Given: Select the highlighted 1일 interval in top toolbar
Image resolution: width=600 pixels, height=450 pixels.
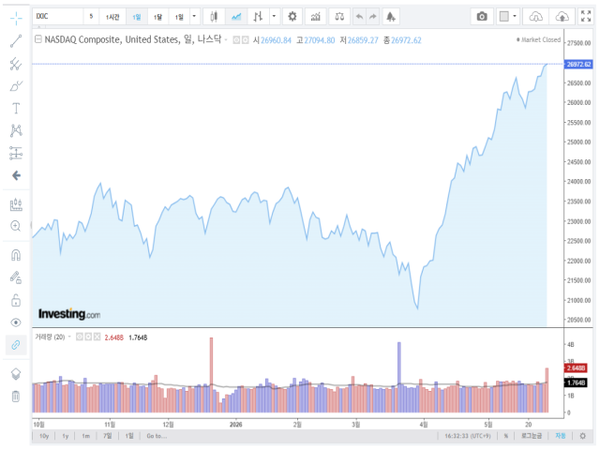Looking at the screenshot, I should coord(137,16).
